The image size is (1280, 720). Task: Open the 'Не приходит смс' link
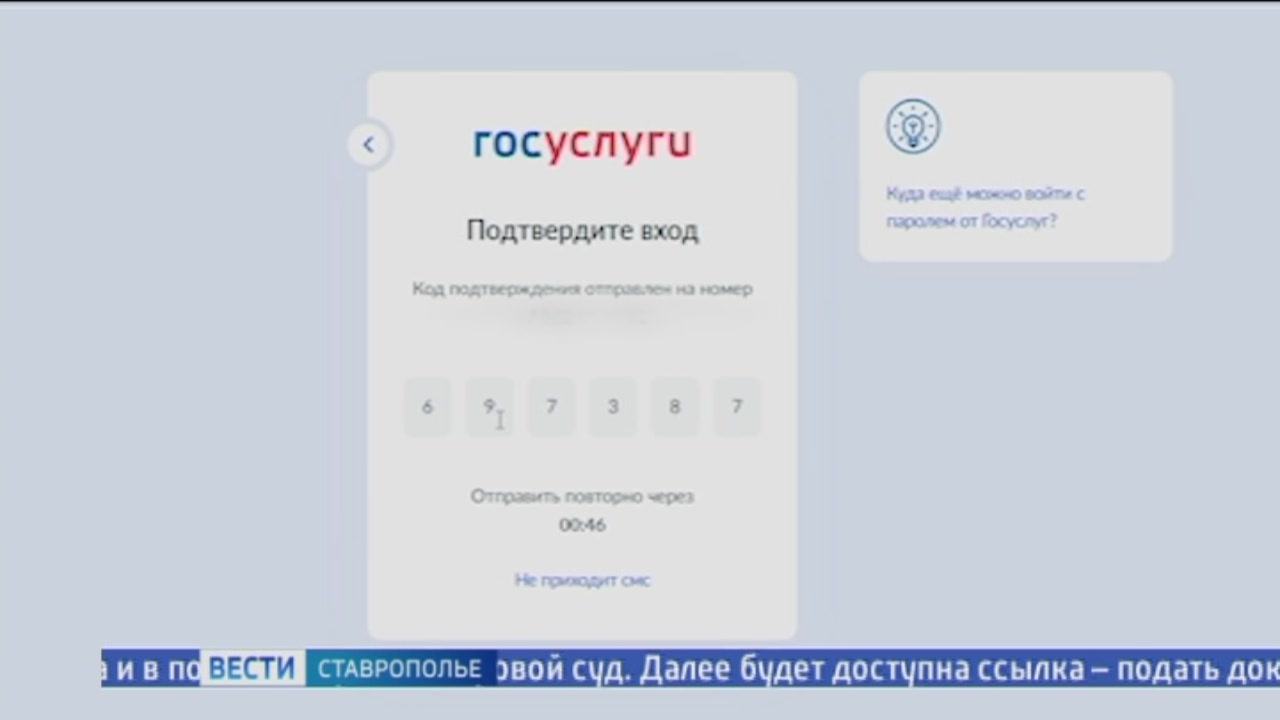tap(582, 580)
